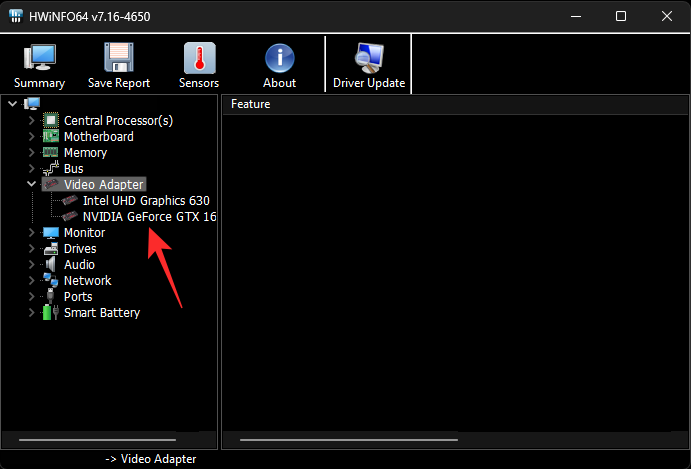Expand the Central Processor(s) node

(32, 120)
